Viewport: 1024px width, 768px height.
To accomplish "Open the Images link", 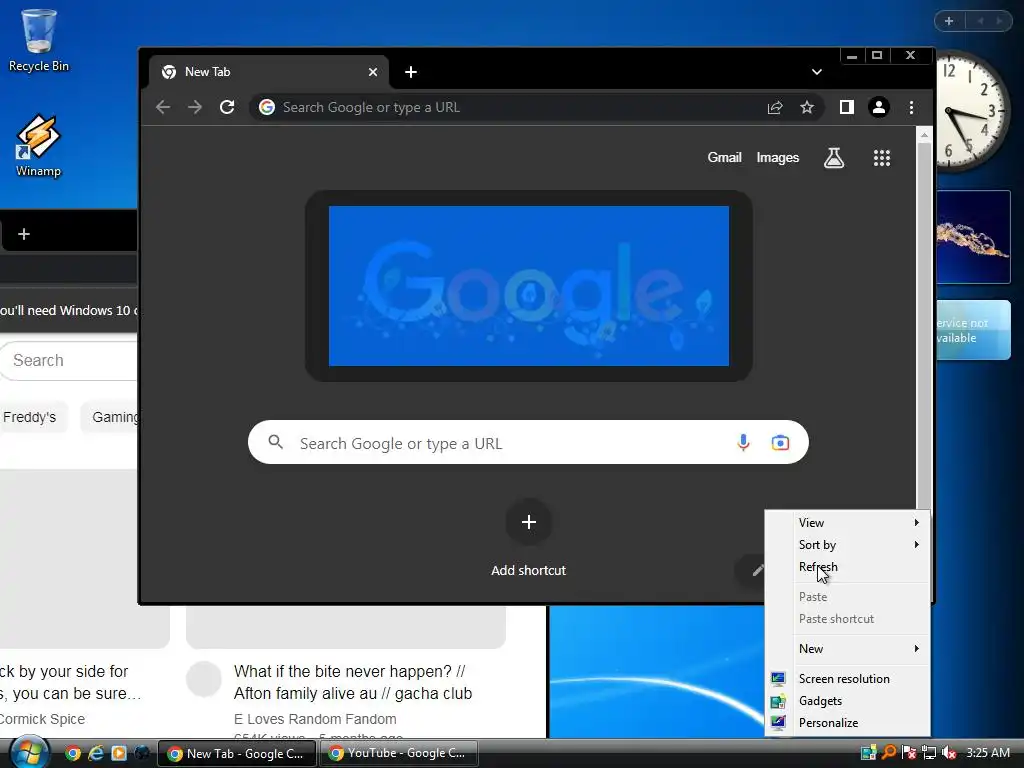I will [x=778, y=157].
